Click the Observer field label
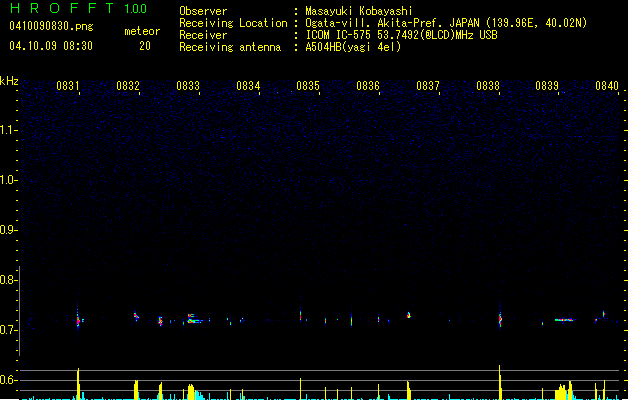 (203, 11)
